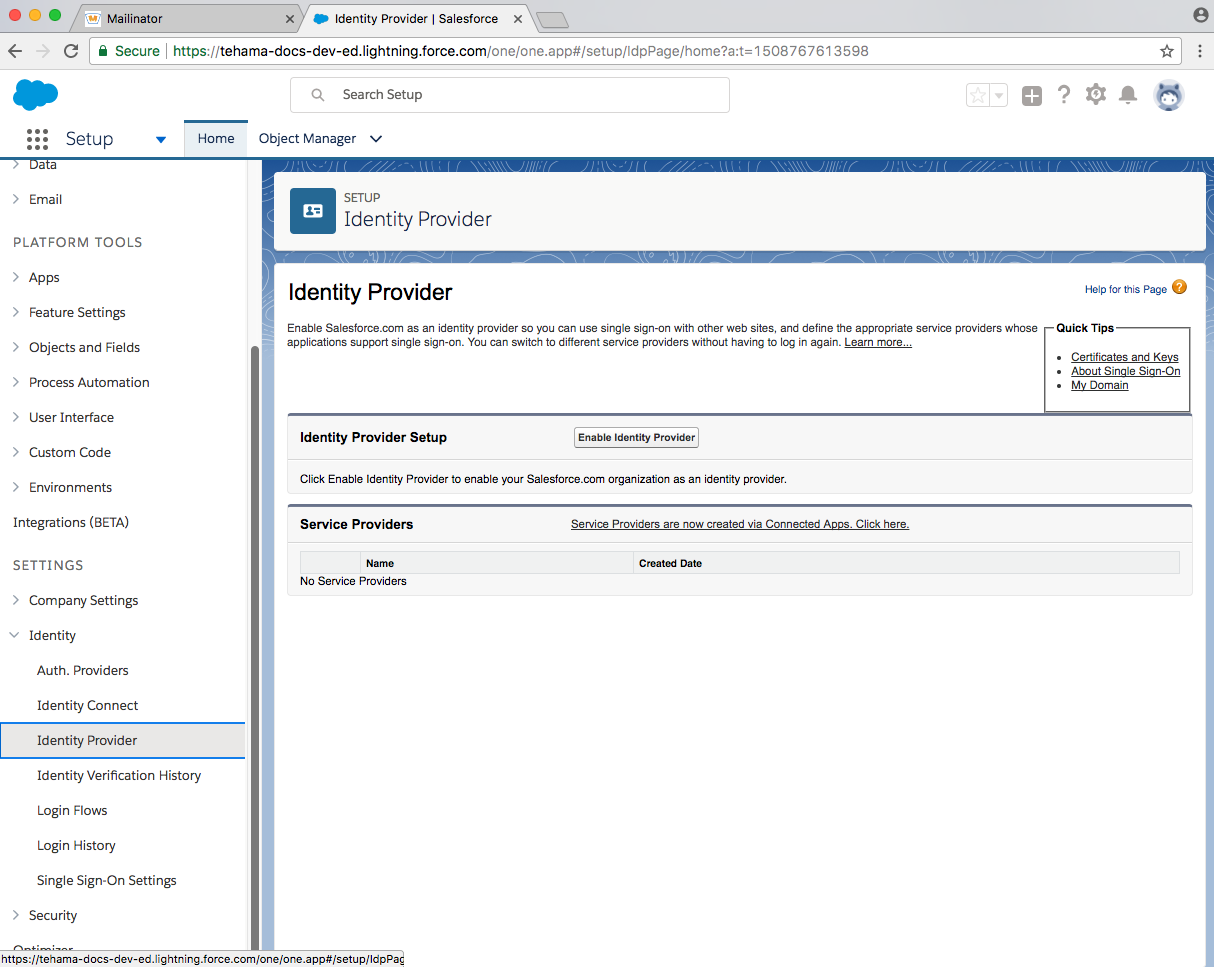Select the Identity Provider | Salesforce browser tab

point(416,18)
